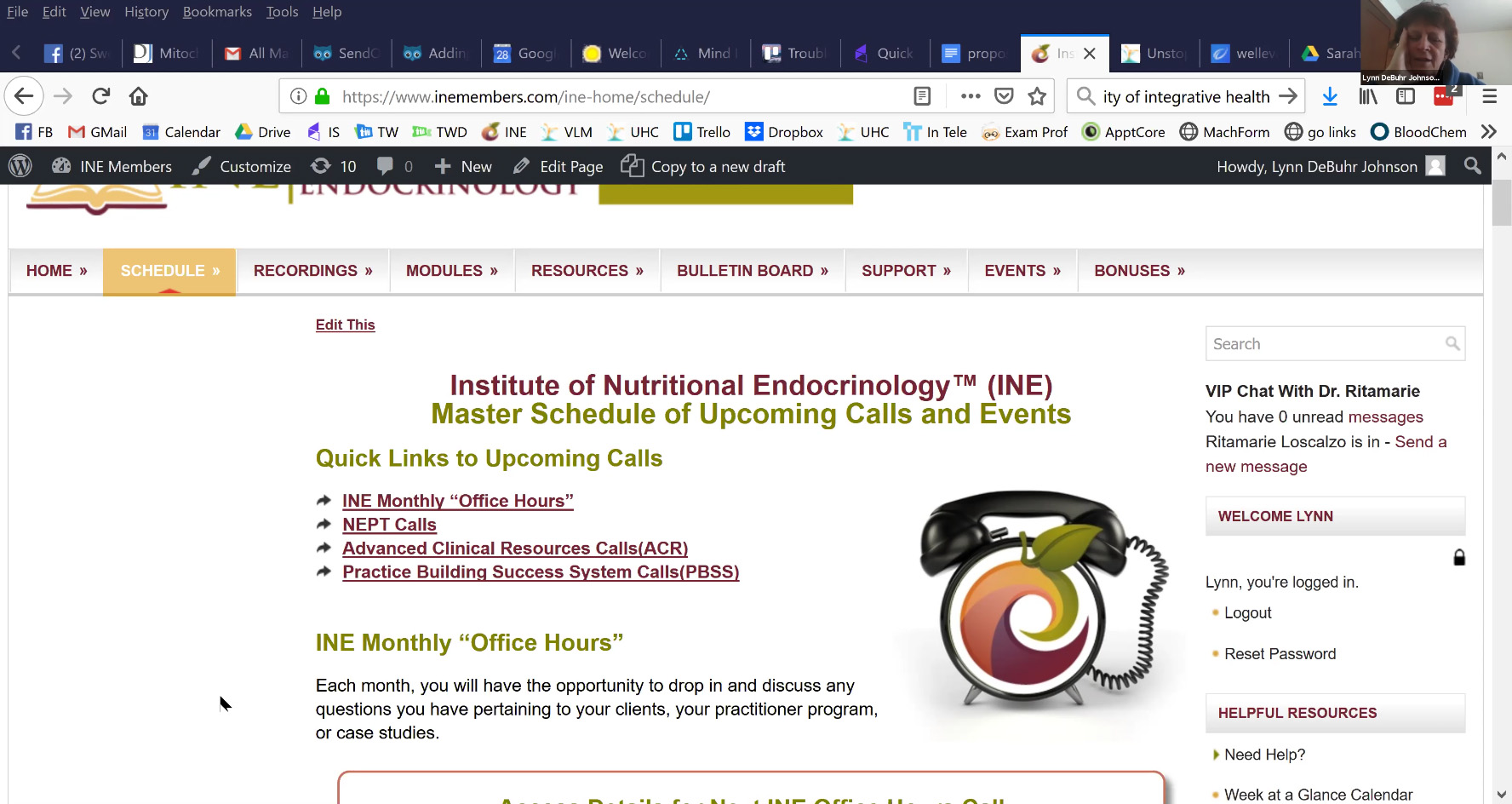1512x804 pixels.
Task: Close the active browser tab
Action: click(x=1089, y=54)
